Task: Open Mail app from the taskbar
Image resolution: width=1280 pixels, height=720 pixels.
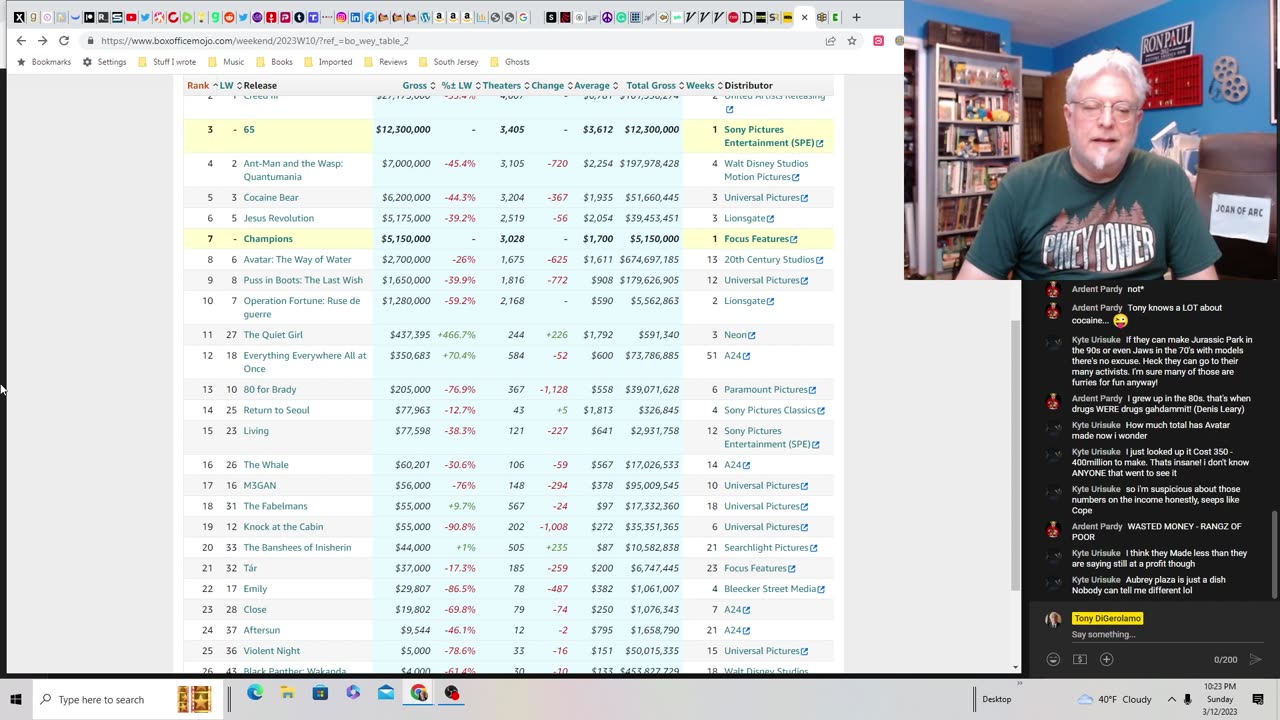Action: [386, 693]
